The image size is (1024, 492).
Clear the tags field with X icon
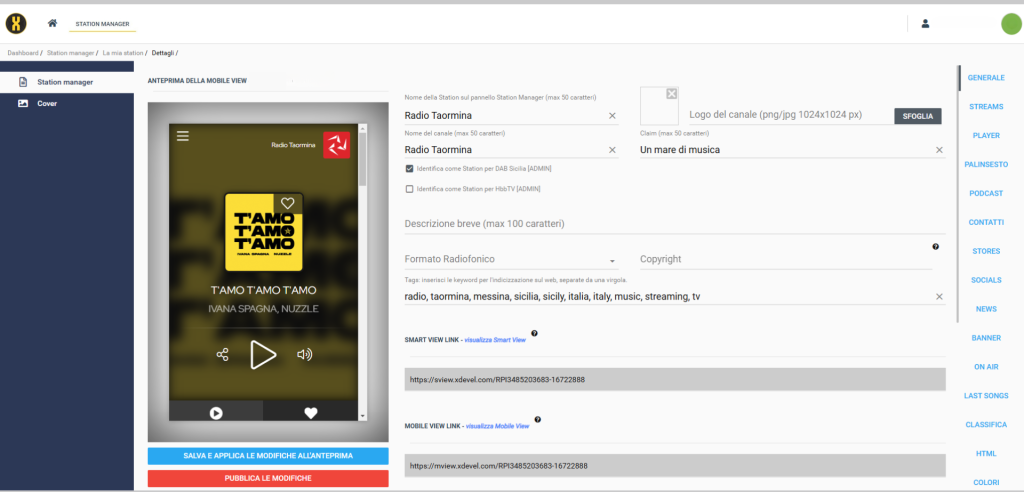click(x=939, y=297)
